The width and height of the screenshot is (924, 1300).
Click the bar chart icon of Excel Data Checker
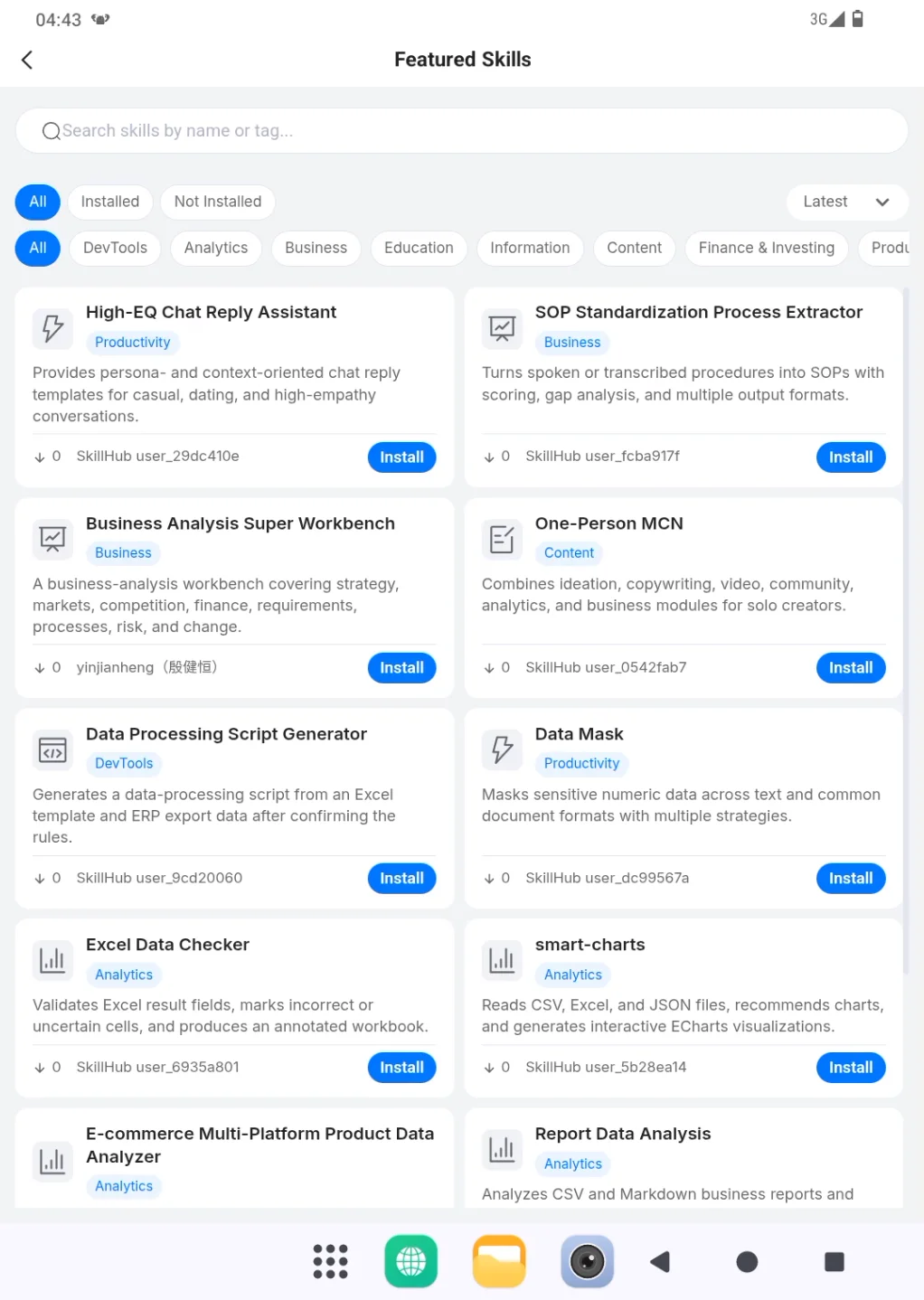tap(52, 960)
